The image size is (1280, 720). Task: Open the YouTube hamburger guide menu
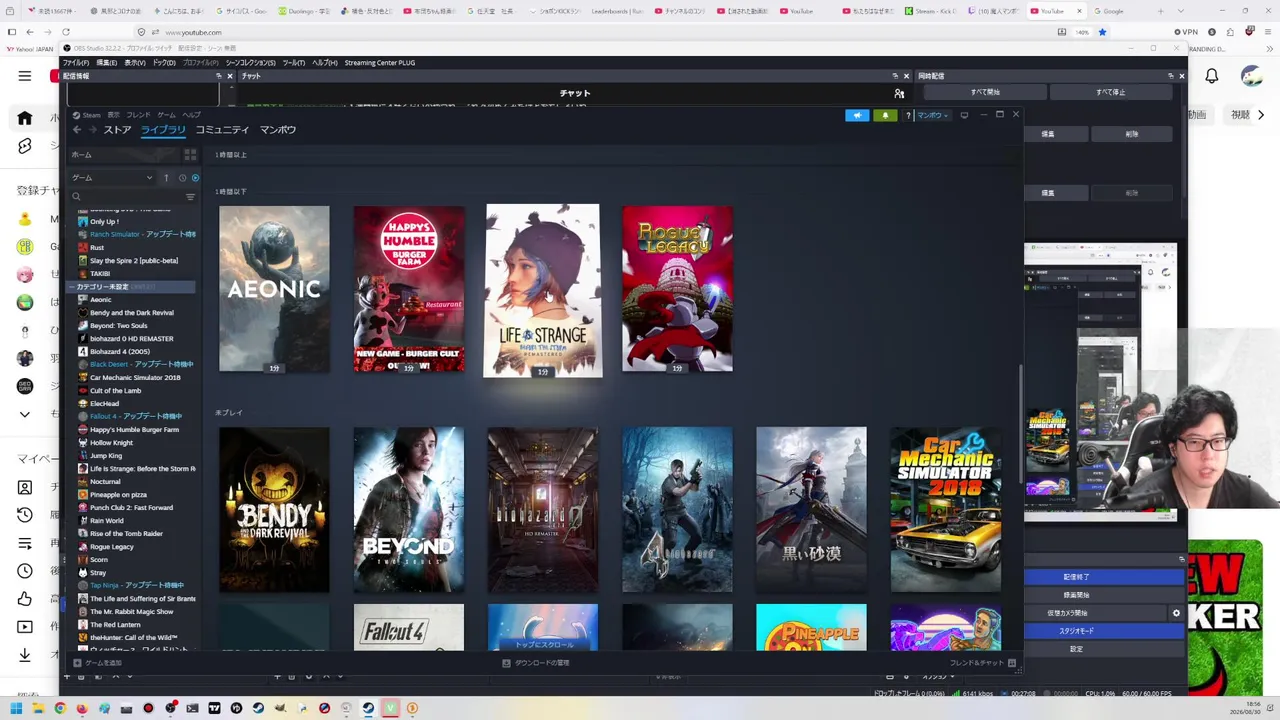pyautogui.click(x=25, y=76)
